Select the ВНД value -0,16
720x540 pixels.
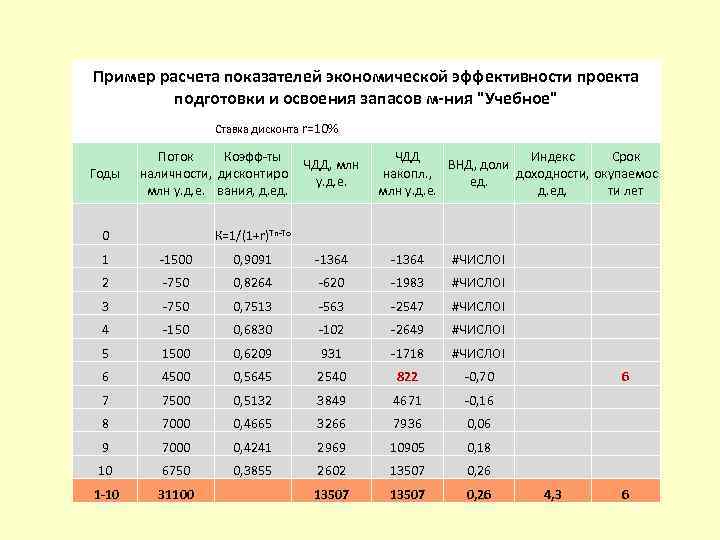pyautogui.click(x=479, y=400)
